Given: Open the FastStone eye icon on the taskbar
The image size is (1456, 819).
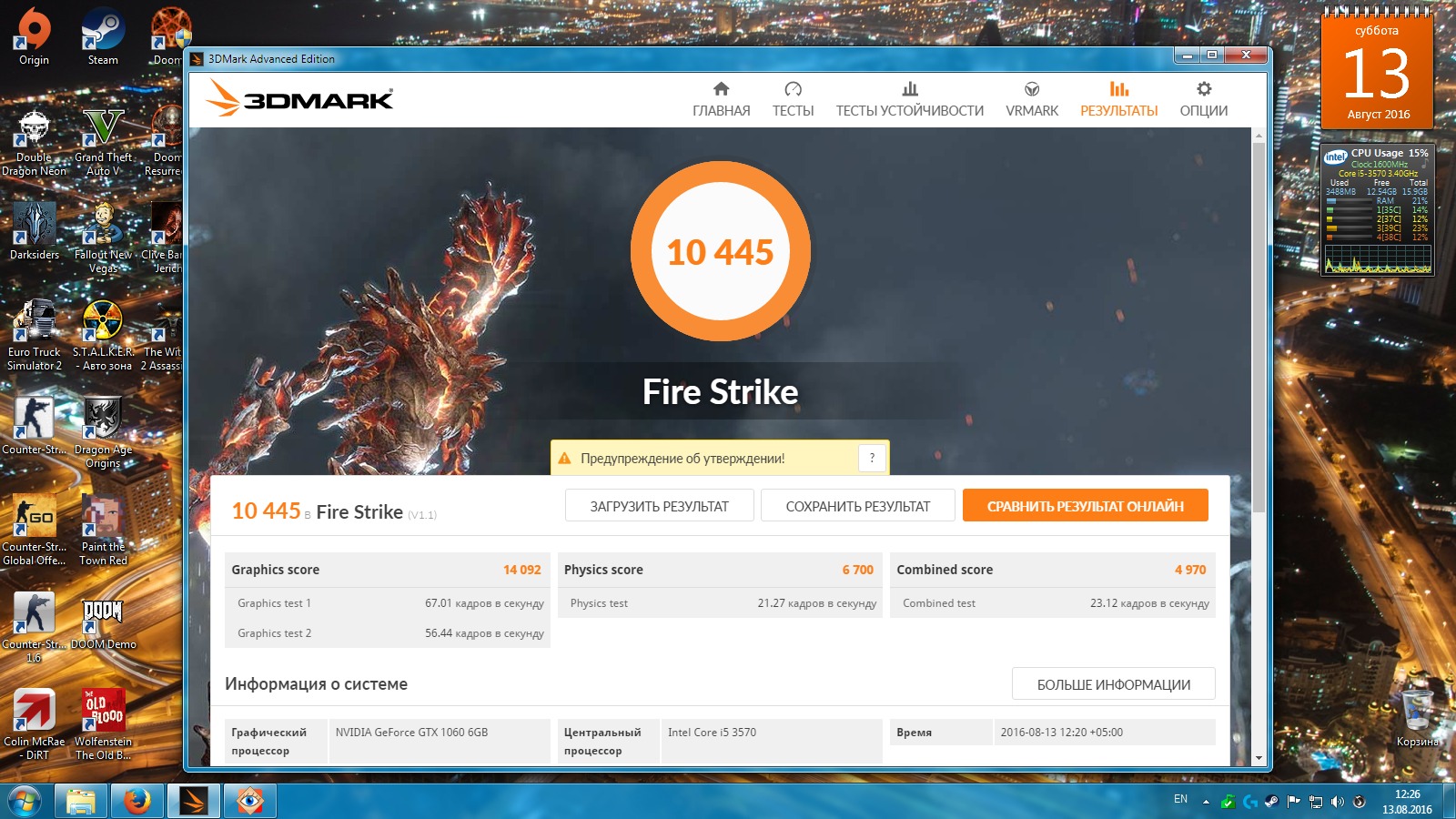Looking at the screenshot, I should coord(250,801).
